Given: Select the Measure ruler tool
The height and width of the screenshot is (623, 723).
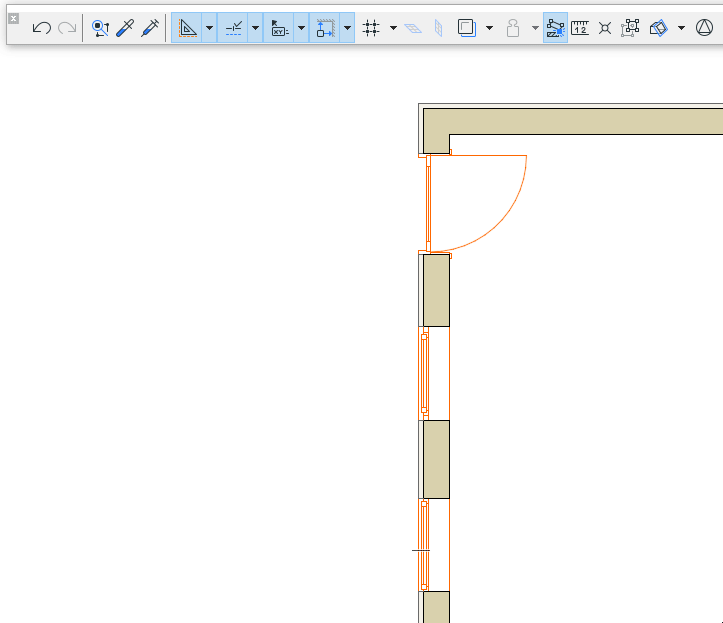Looking at the screenshot, I should (x=580, y=28).
